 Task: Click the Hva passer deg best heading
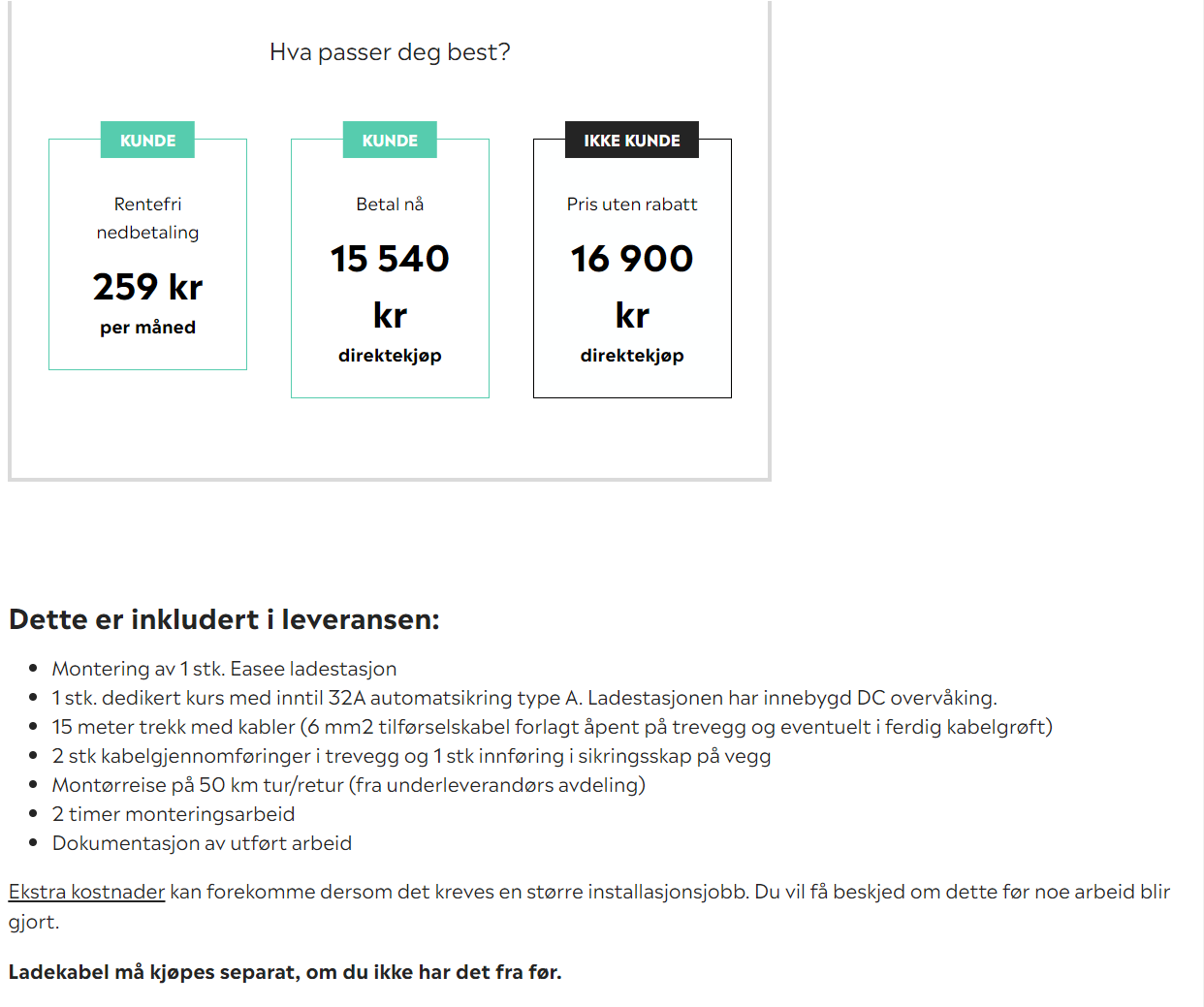(390, 52)
